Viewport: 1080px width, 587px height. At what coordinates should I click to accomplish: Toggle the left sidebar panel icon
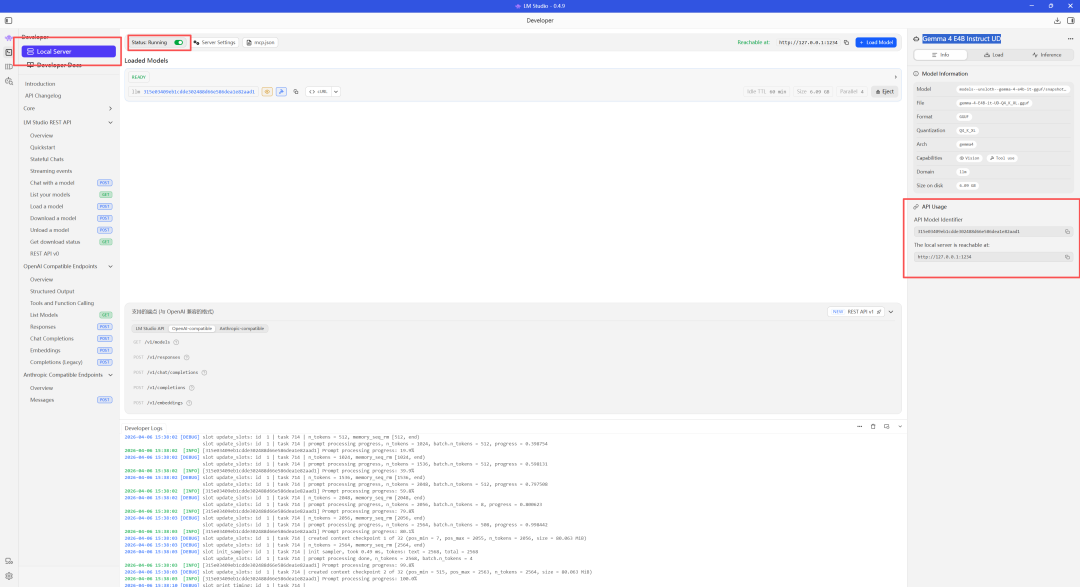tap(8, 21)
